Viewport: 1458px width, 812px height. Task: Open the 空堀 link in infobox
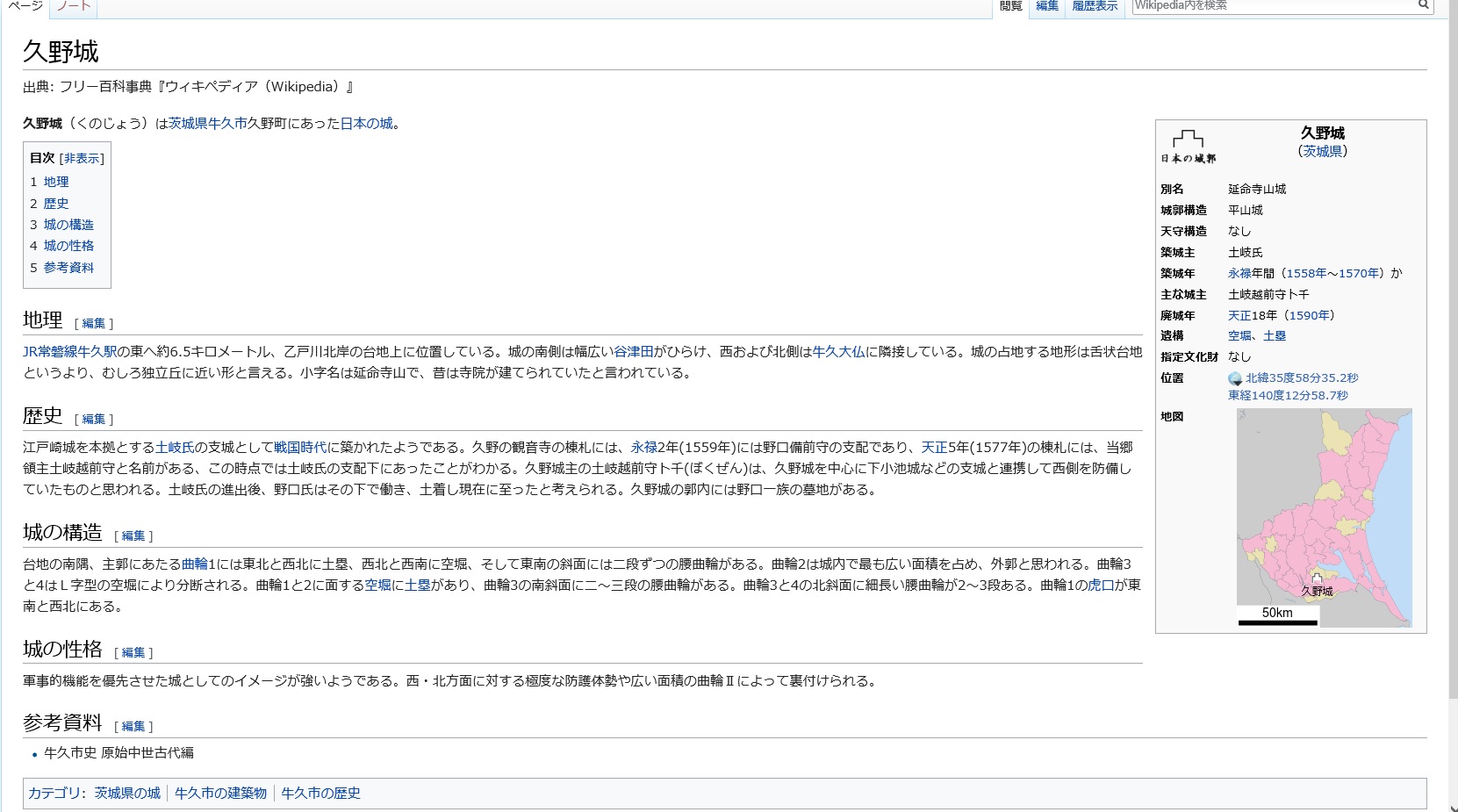[1240, 336]
